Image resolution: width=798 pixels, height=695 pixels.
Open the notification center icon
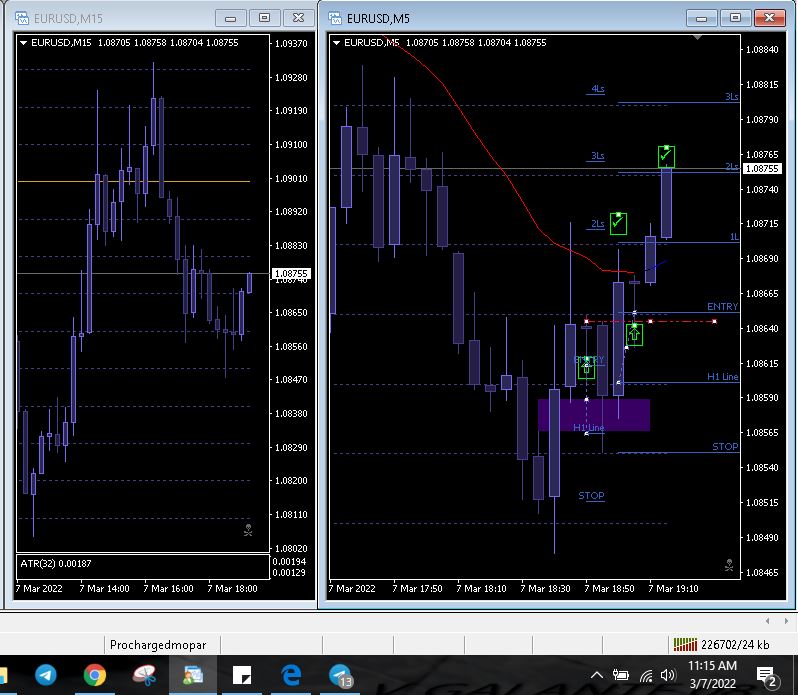coord(767,676)
